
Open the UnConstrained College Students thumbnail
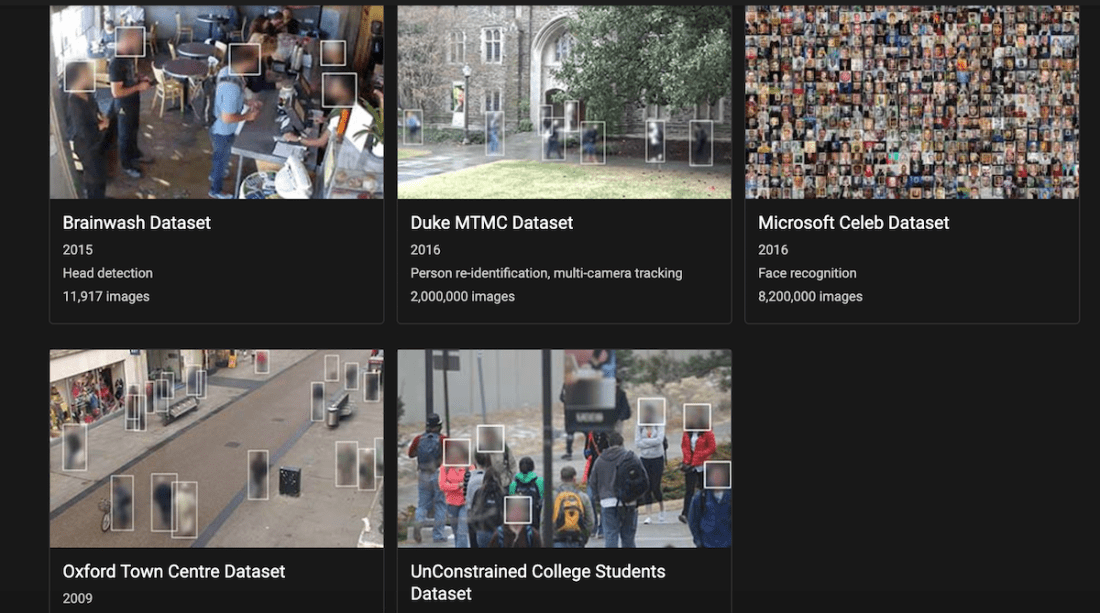click(x=564, y=448)
